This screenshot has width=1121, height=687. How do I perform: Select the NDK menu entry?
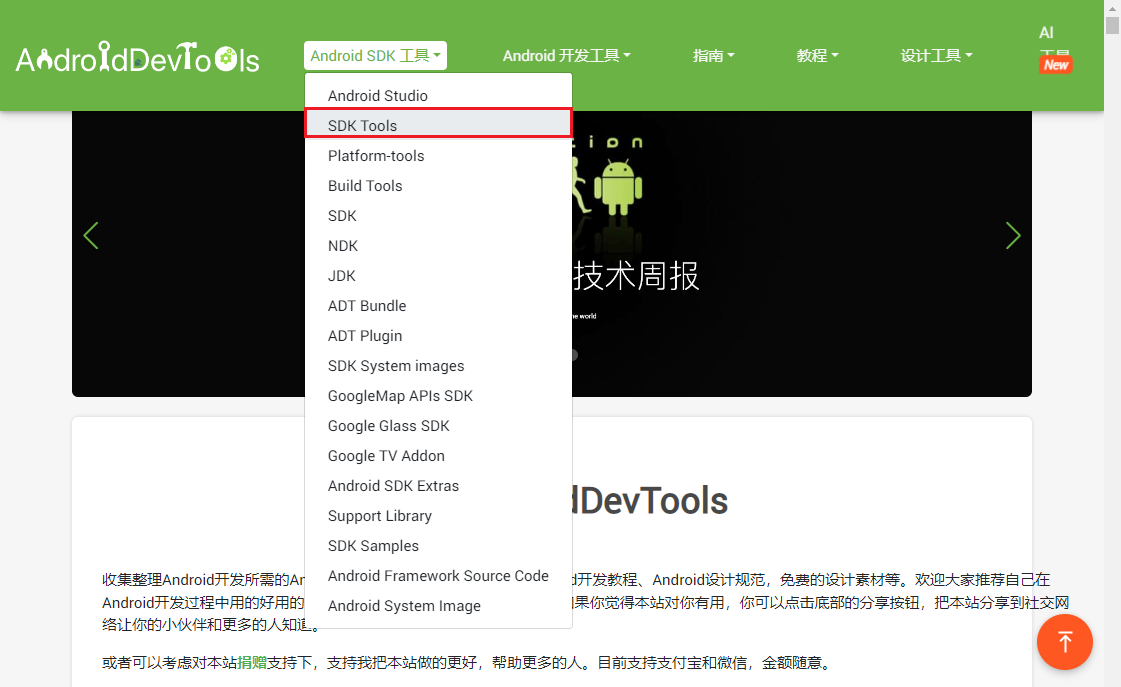pos(438,246)
